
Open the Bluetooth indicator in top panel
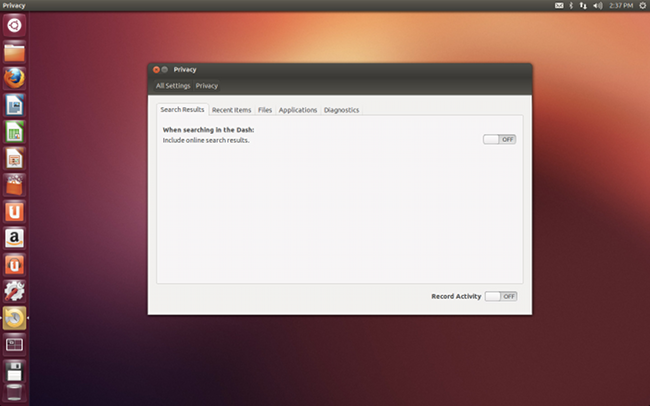click(571, 5)
